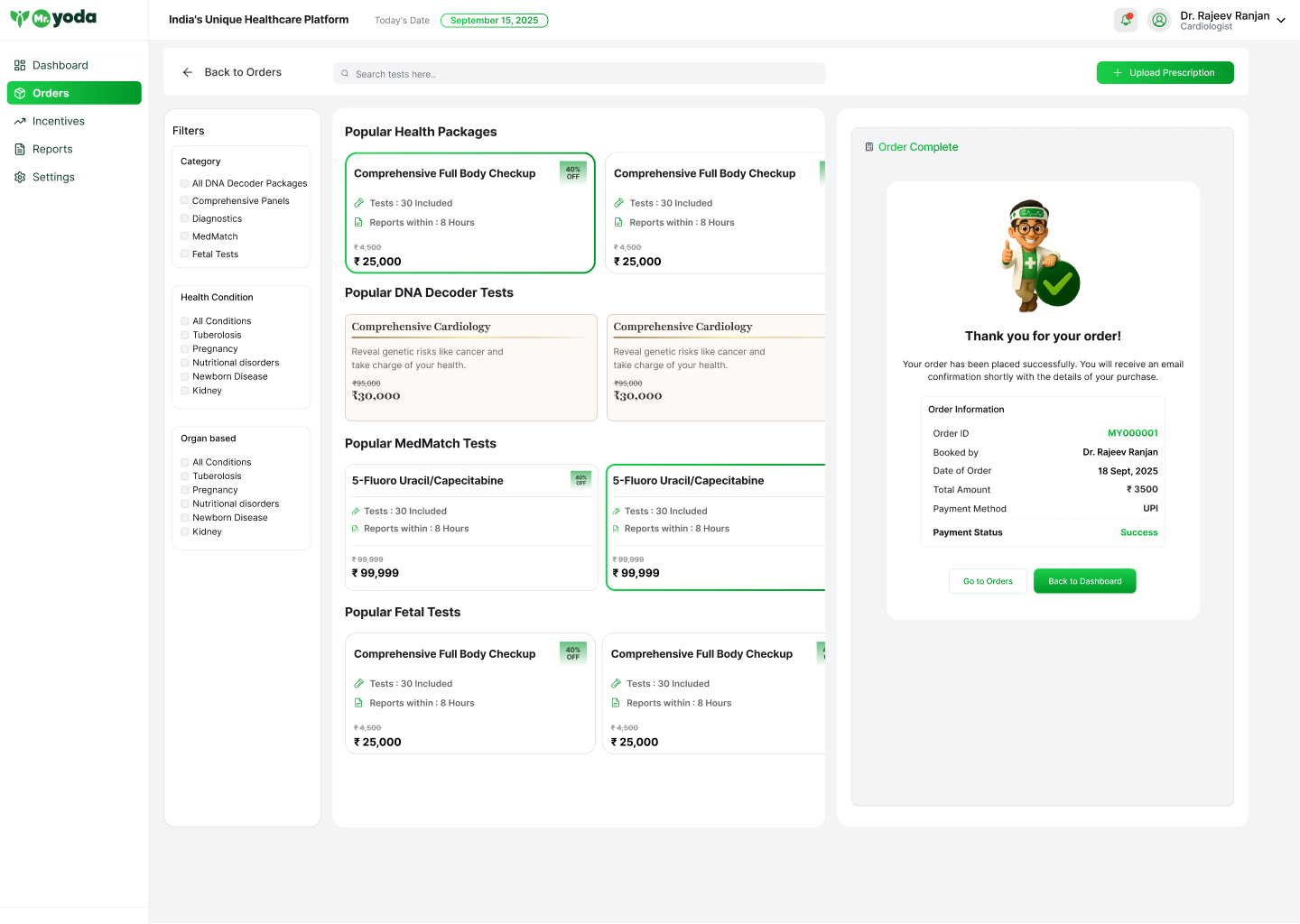Click the Incentives trend icon in sidebar
Image resolution: width=1300 pixels, height=924 pixels.
tap(20, 121)
